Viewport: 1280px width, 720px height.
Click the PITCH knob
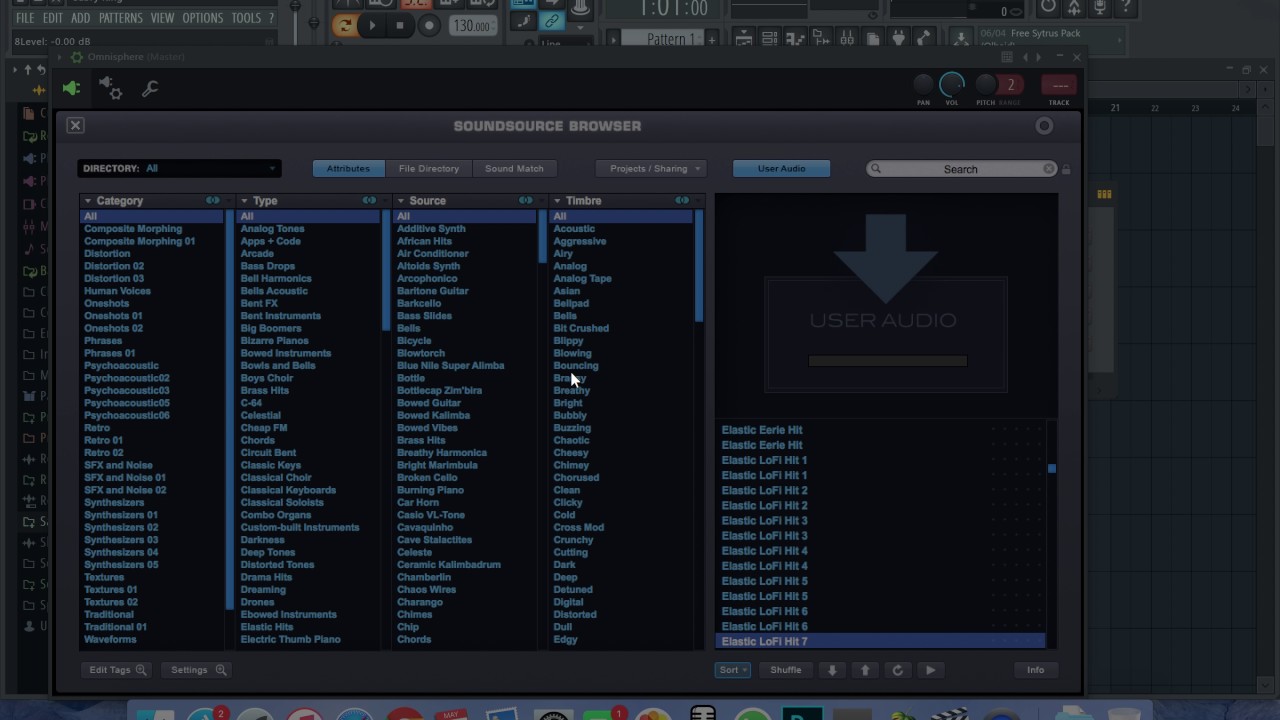tap(986, 85)
